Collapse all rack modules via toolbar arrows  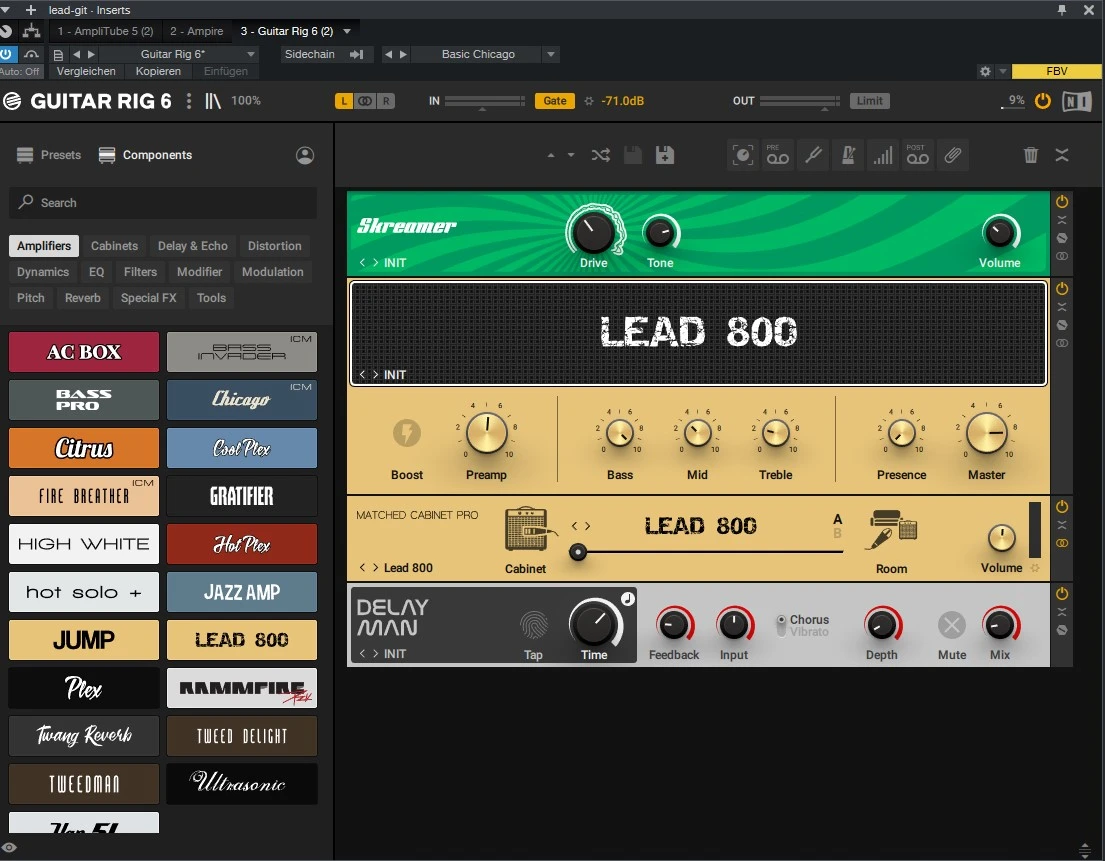tap(1062, 155)
